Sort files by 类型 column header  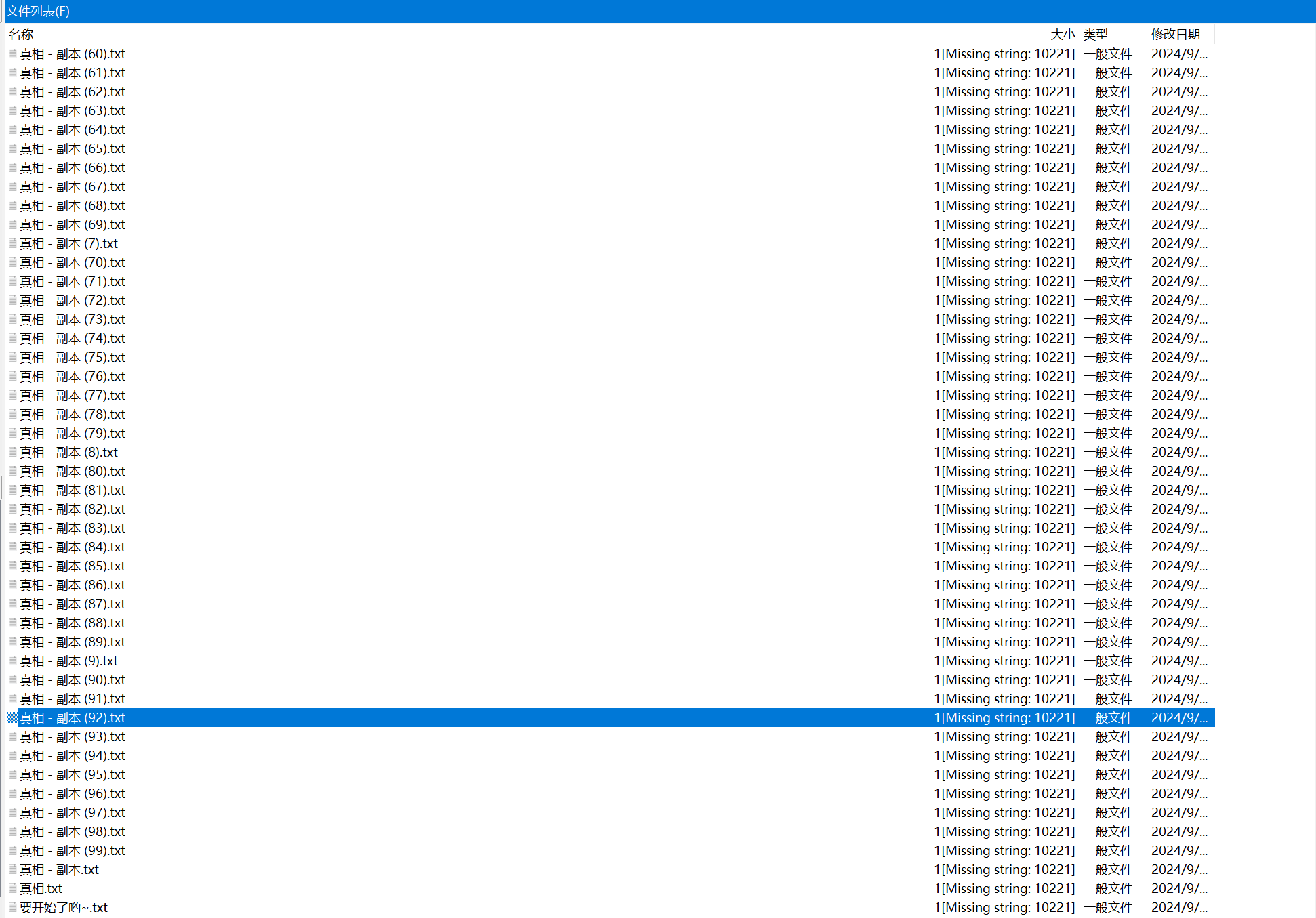[1095, 34]
